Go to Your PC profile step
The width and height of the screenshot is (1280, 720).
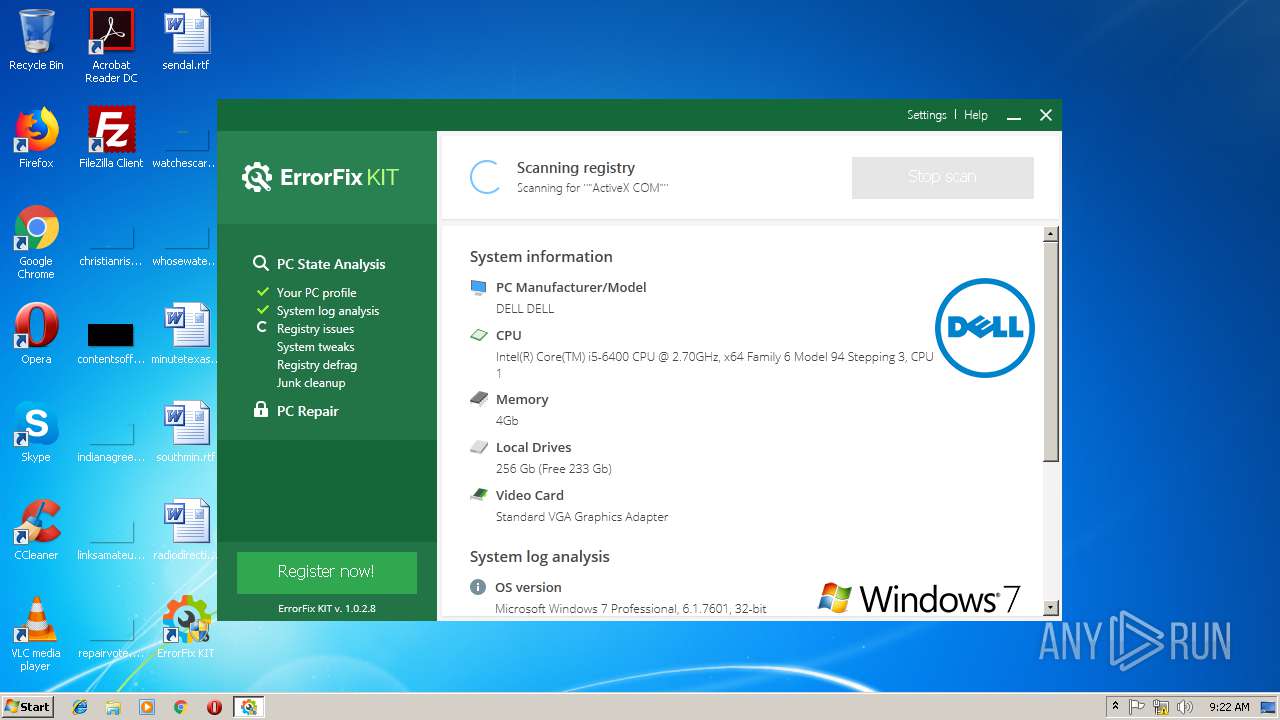click(x=316, y=293)
